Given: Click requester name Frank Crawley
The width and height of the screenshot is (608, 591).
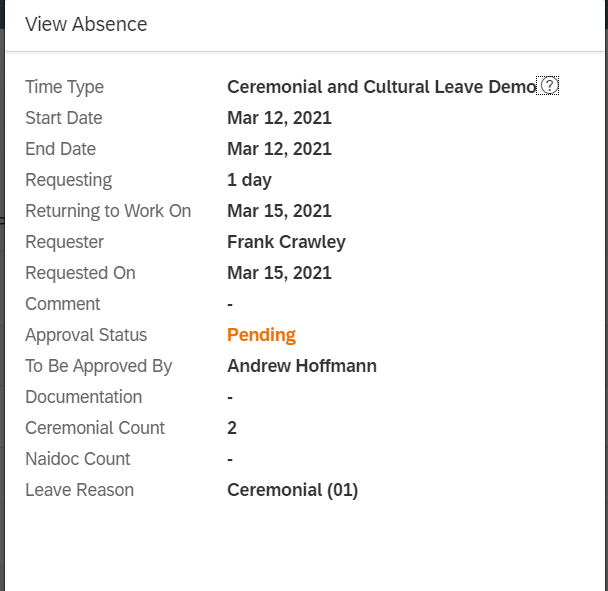Looking at the screenshot, I should [x=286, y=242].
